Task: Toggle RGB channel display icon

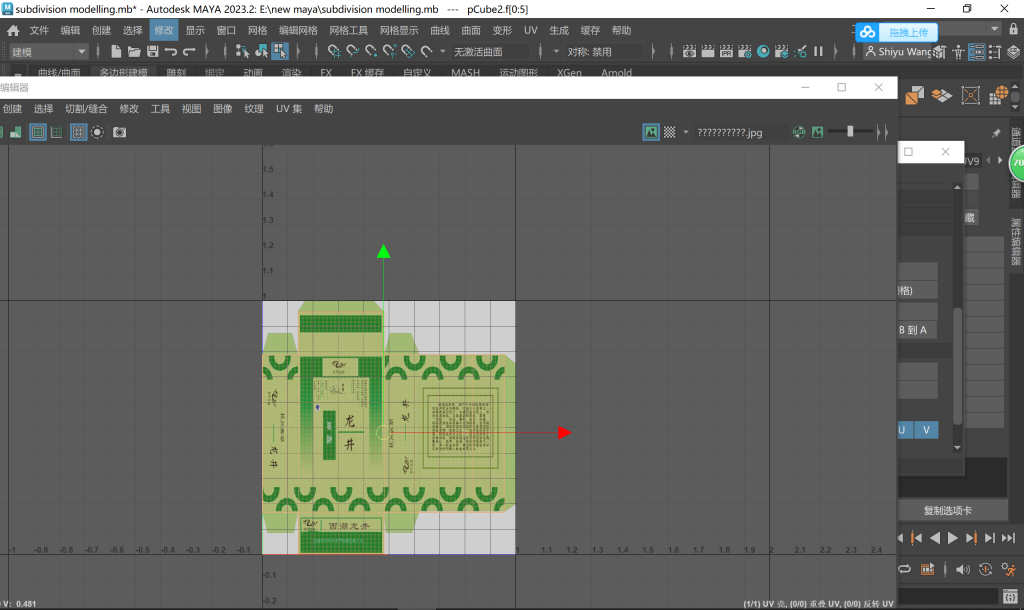Action: click(799, 133)
